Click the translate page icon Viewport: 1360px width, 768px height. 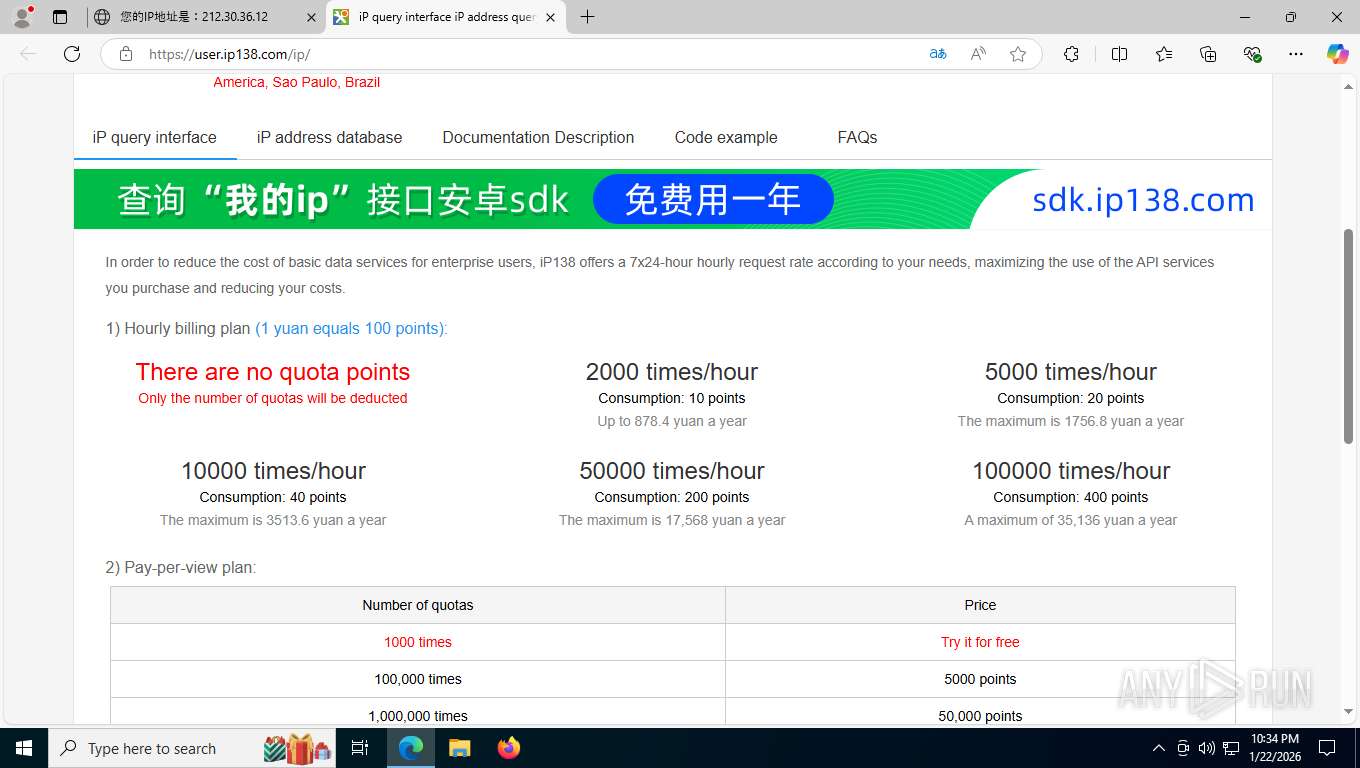click(938, 54)
